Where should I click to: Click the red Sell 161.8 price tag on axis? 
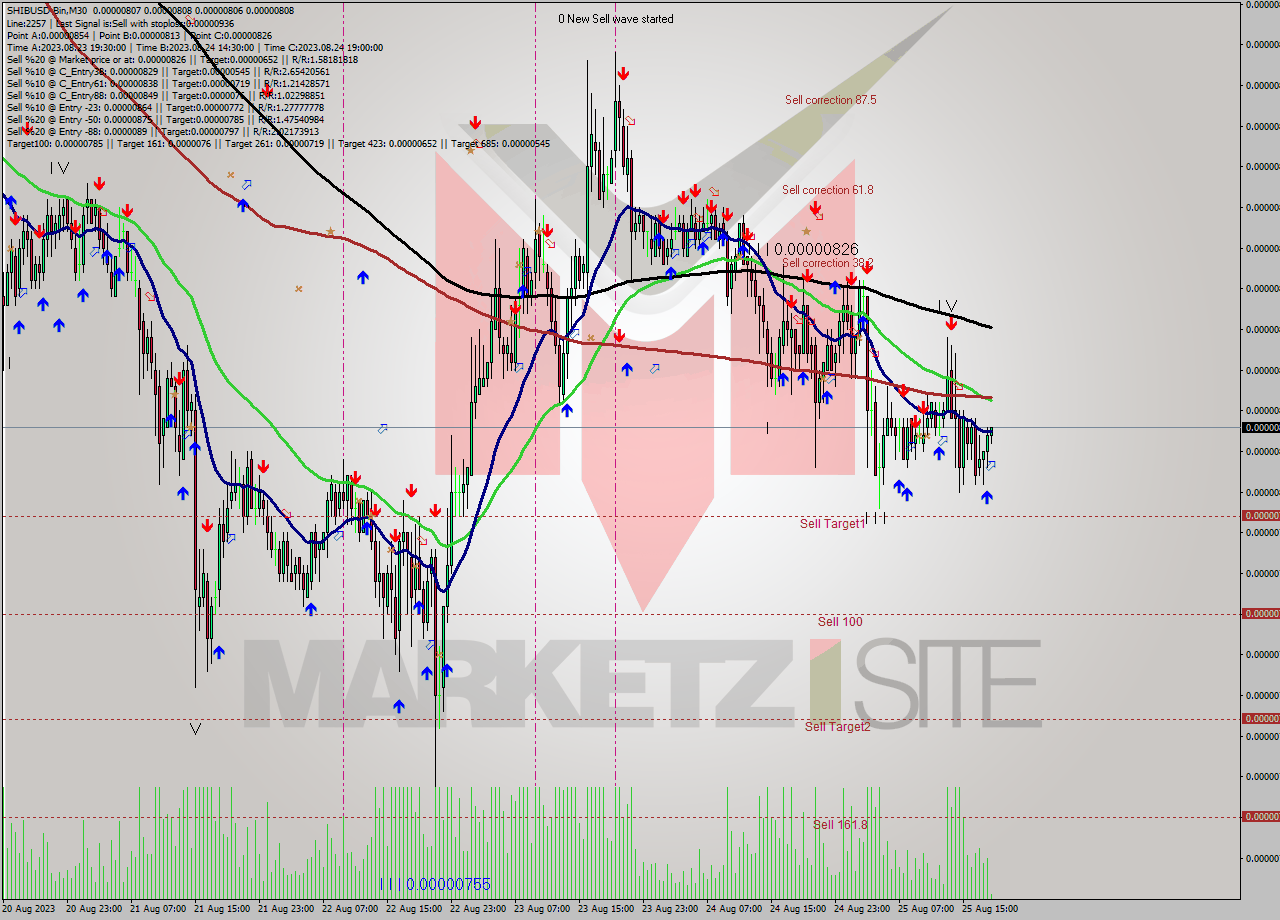[x=1260, y=816]
